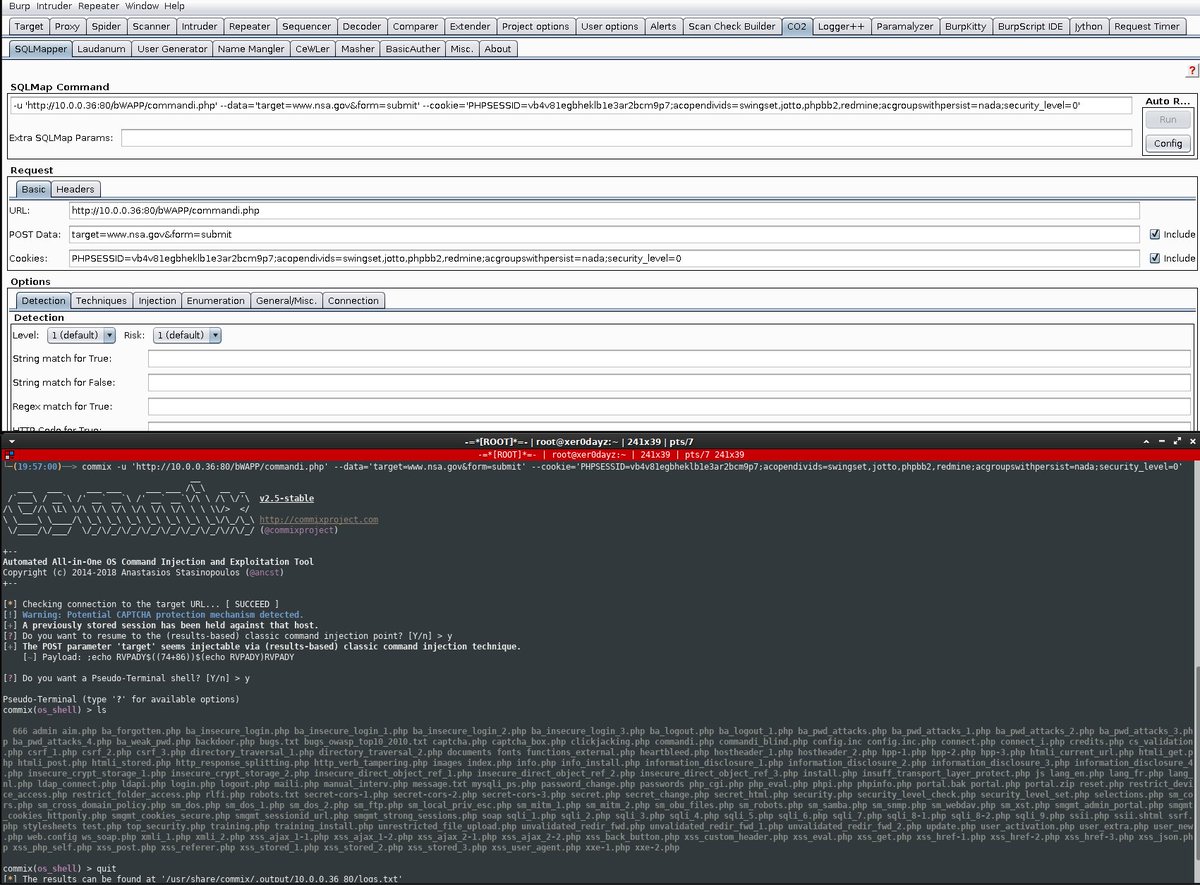Open the Project options tab
The image size is (1200, 885).
536,27
